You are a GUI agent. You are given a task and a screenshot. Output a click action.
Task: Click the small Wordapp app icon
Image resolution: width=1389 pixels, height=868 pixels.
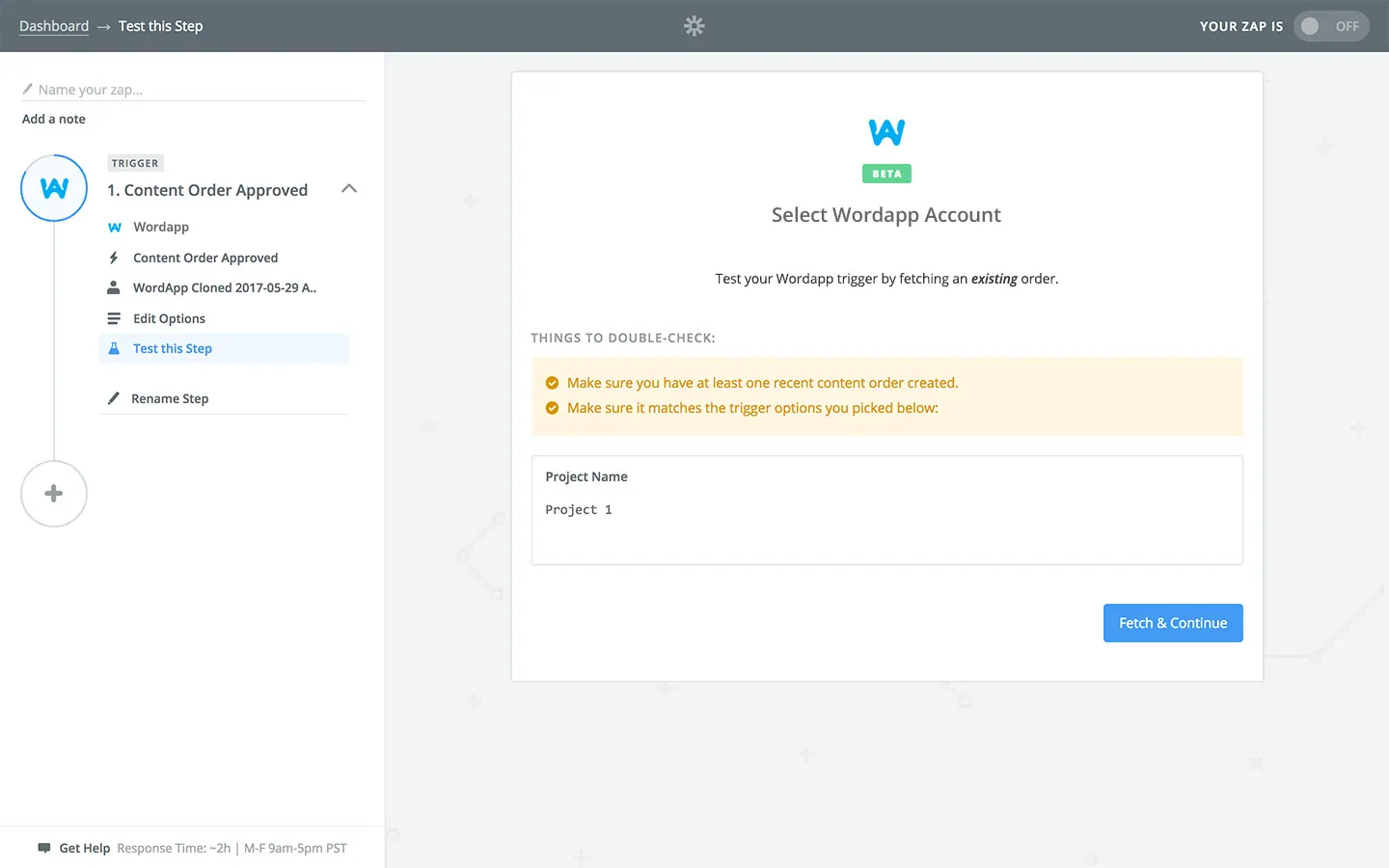115,228
